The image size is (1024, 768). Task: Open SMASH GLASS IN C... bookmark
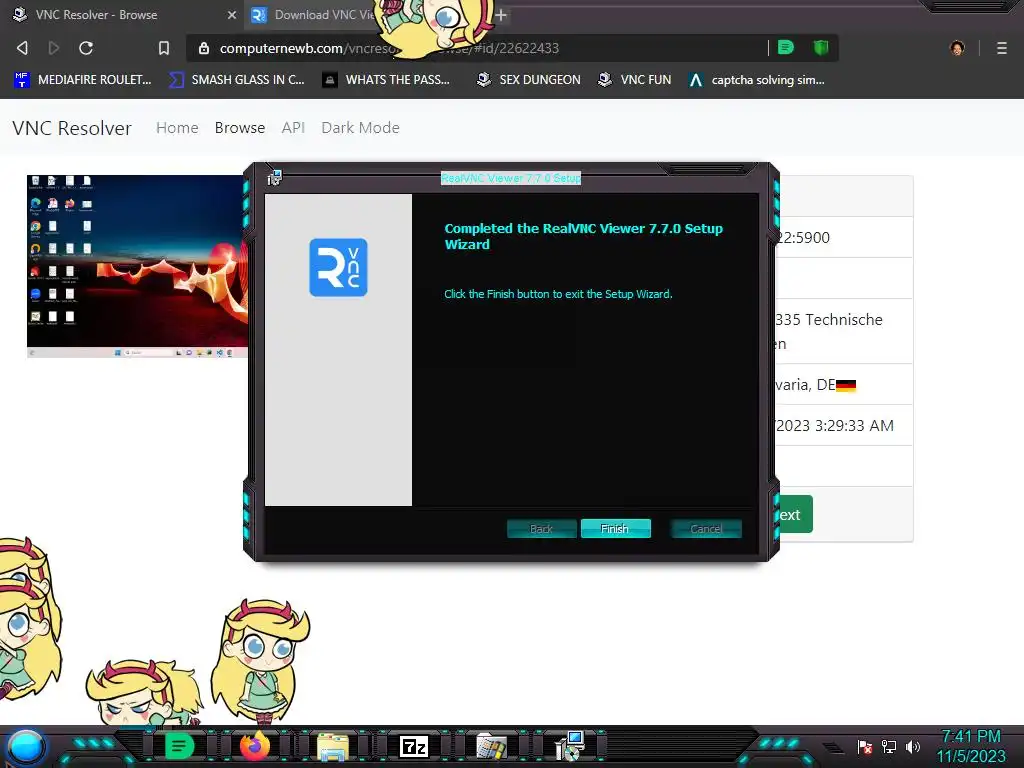point(236,80)
